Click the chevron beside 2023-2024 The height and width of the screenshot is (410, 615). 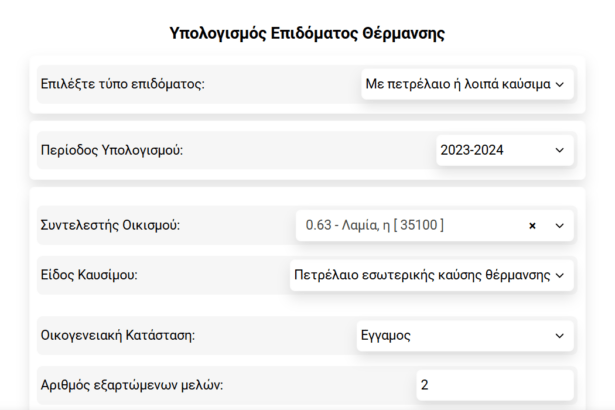pyautogui.click(x=559, y=151)
